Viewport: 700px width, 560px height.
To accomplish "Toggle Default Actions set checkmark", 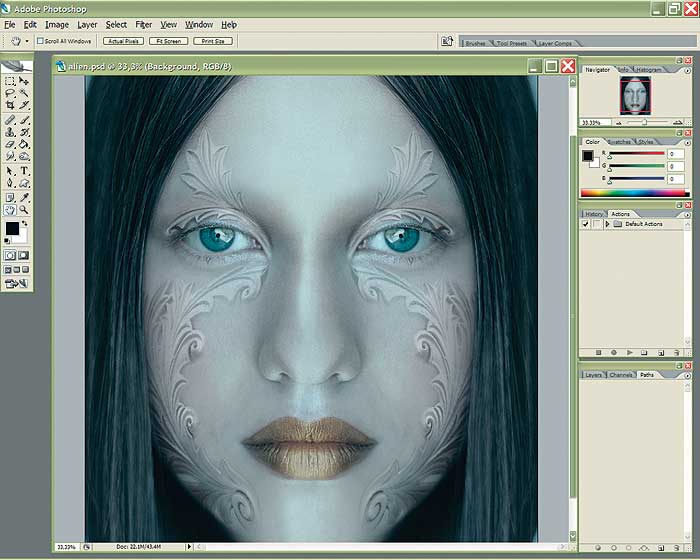I will coord(585,224).
